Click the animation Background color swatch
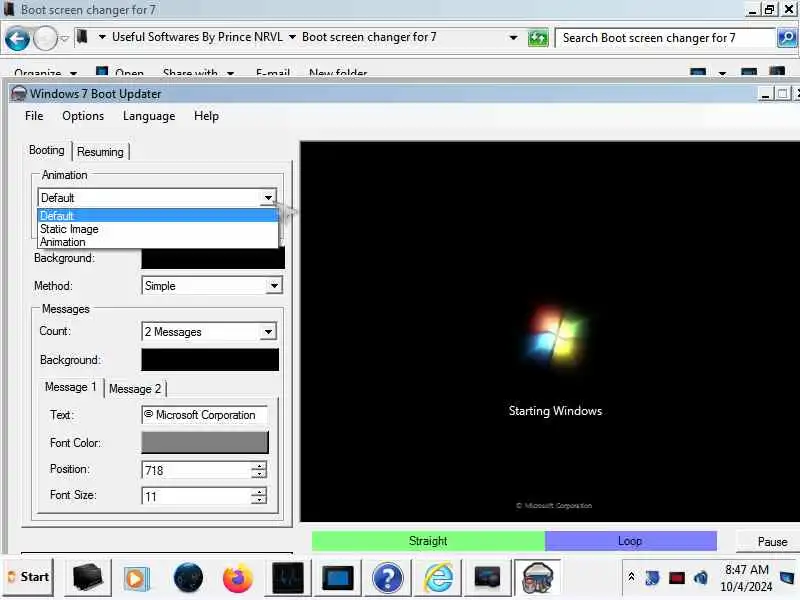This screenshot has width=800, height=600. point(213,258)
